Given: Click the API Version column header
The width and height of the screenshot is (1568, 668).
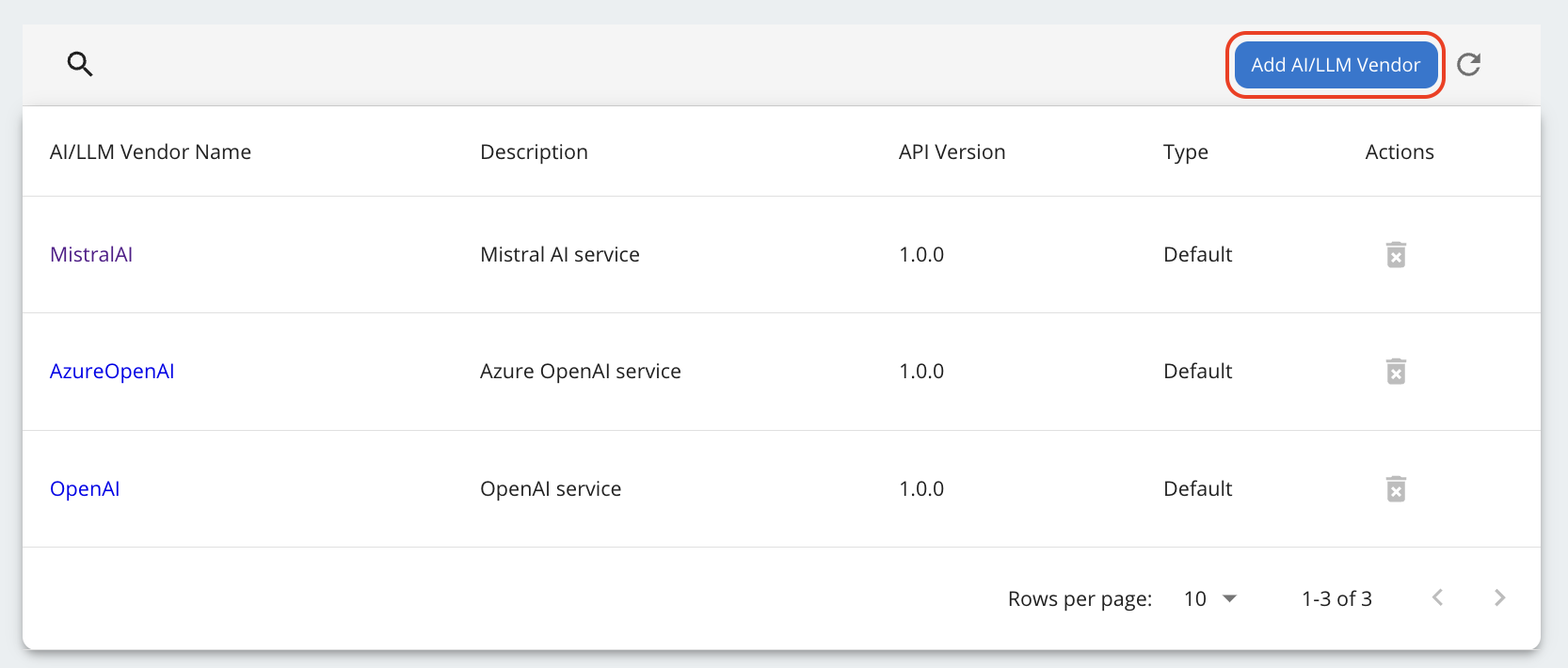Looking at the screenshot, I should (952, 151).
